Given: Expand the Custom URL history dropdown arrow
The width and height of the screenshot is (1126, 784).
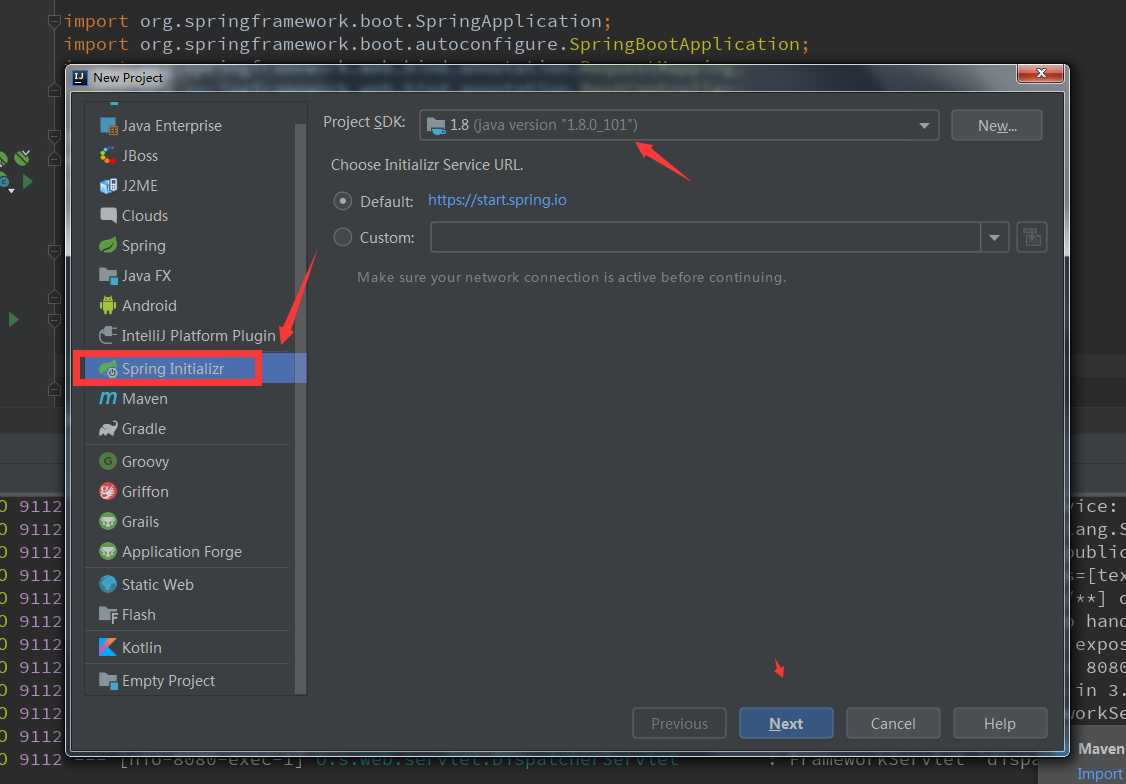Looking at the screenshot, I should click(995, 238).
